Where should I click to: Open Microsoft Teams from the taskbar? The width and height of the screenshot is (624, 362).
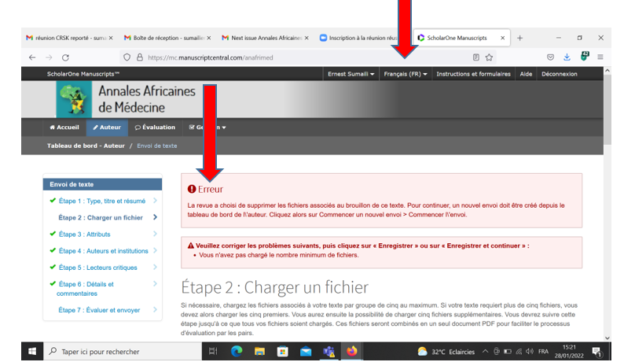[x=329, y=351]
